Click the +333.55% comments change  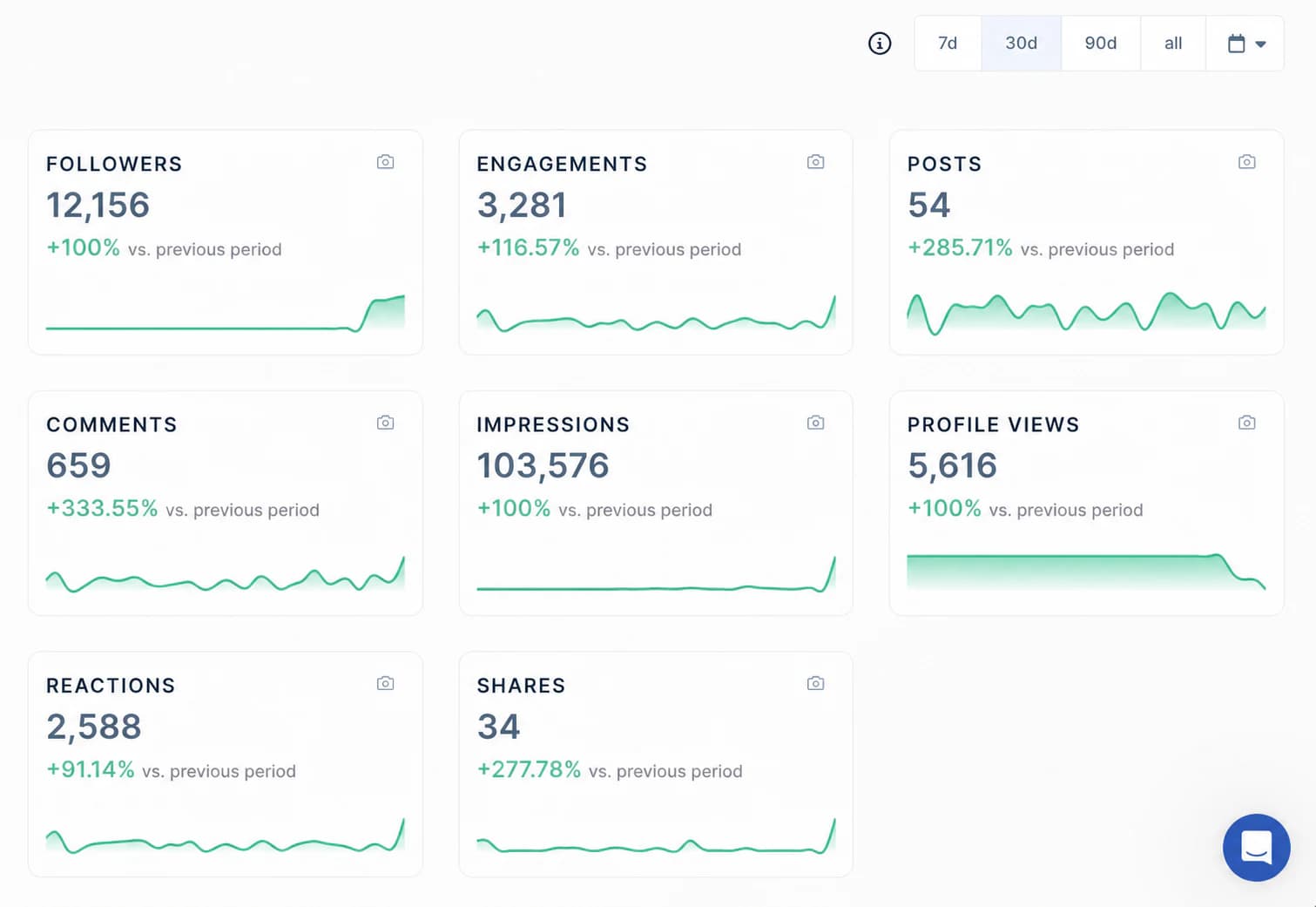(102, 509)
